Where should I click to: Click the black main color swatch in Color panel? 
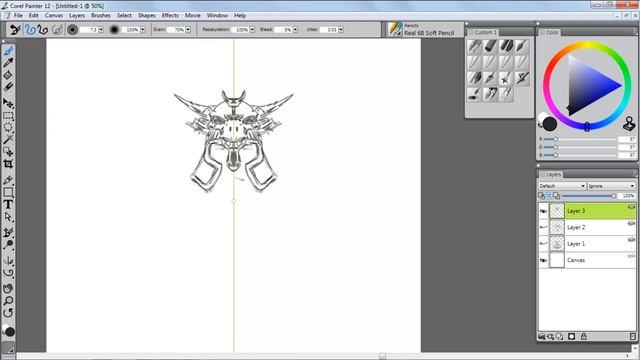coord(550,124)
